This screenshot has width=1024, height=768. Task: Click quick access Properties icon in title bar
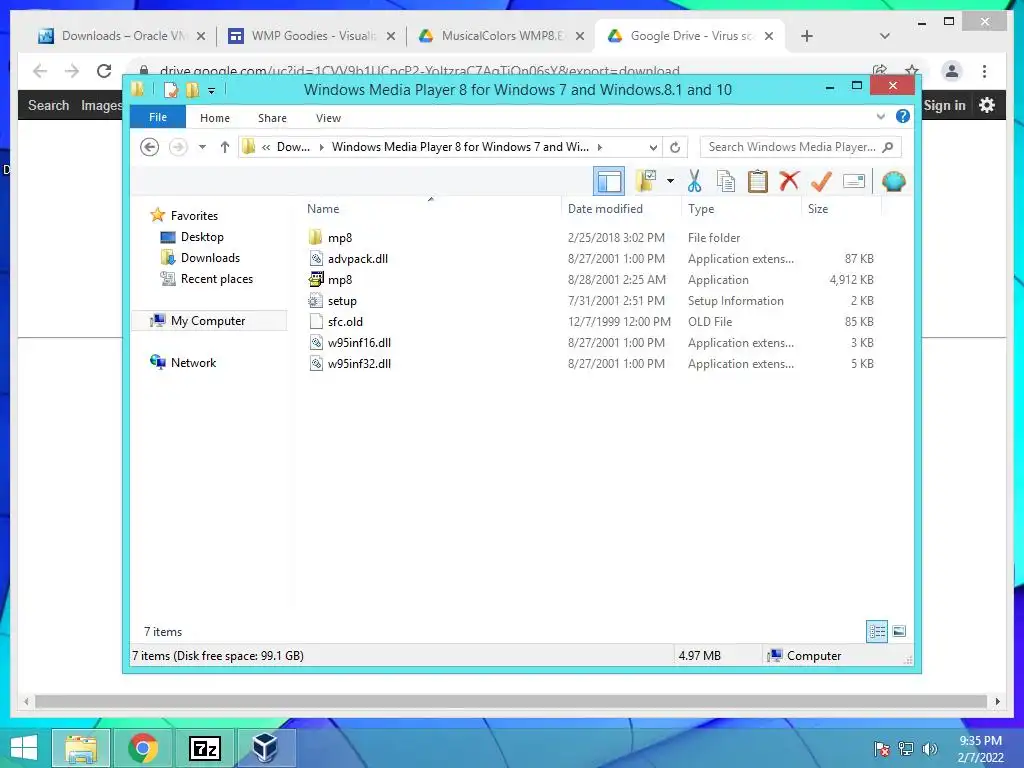[170, 89]
